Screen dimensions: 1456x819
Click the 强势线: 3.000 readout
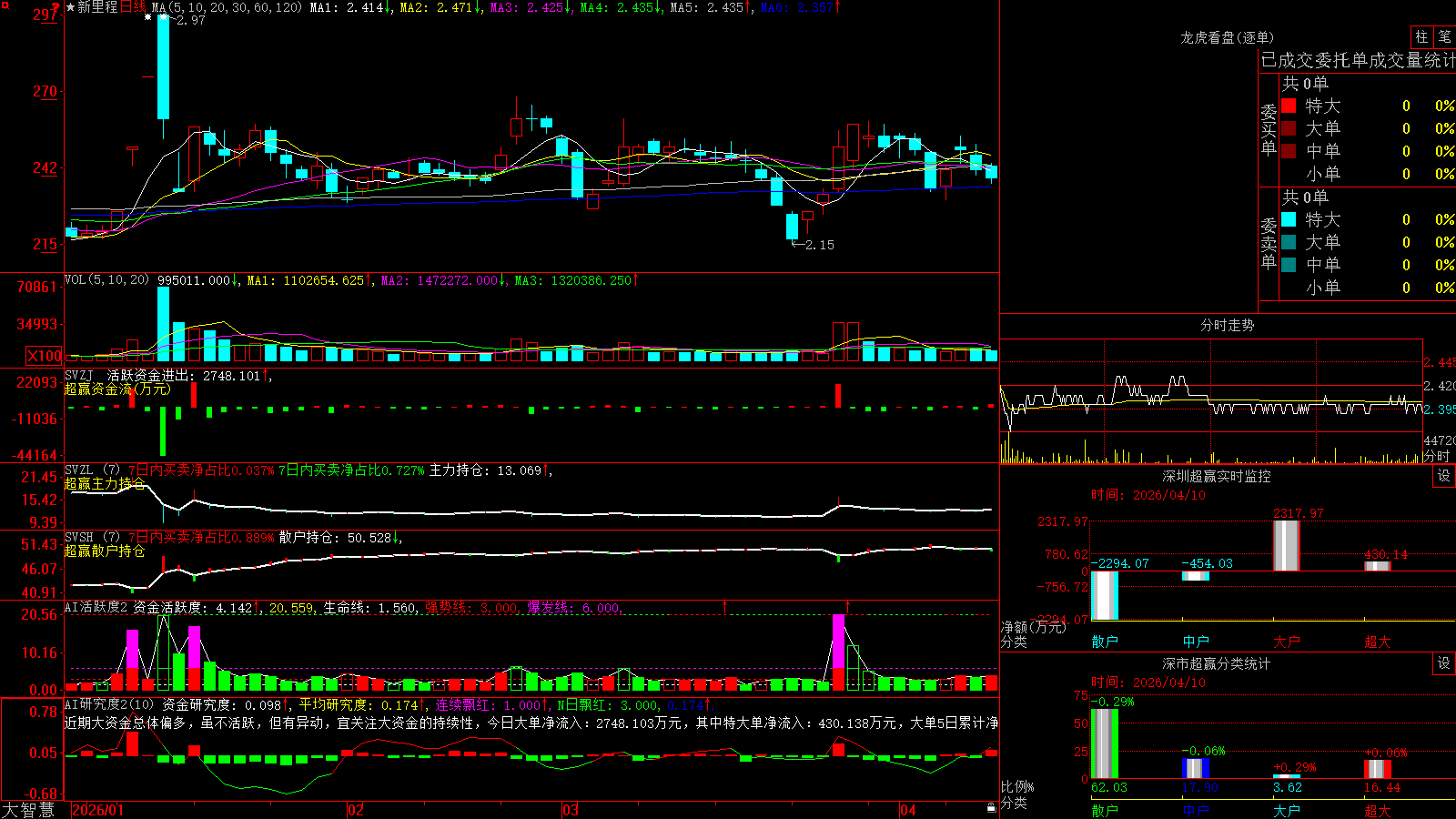pos(471,608)
